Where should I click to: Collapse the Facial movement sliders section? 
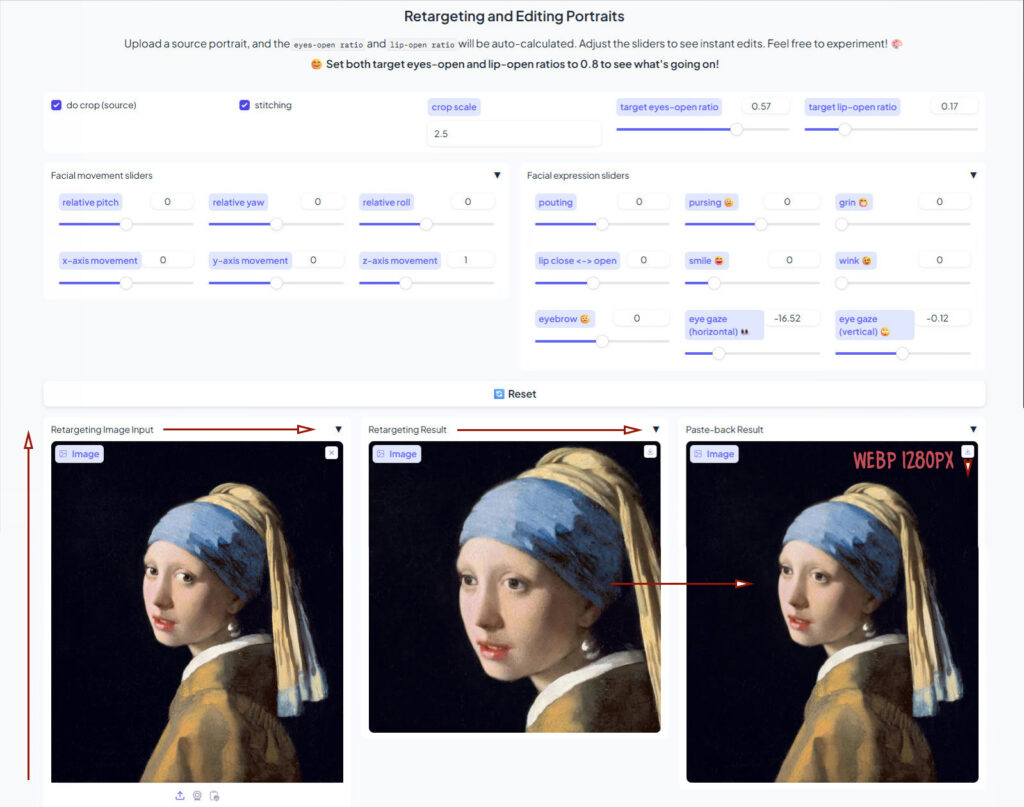[x=497, y=176]
